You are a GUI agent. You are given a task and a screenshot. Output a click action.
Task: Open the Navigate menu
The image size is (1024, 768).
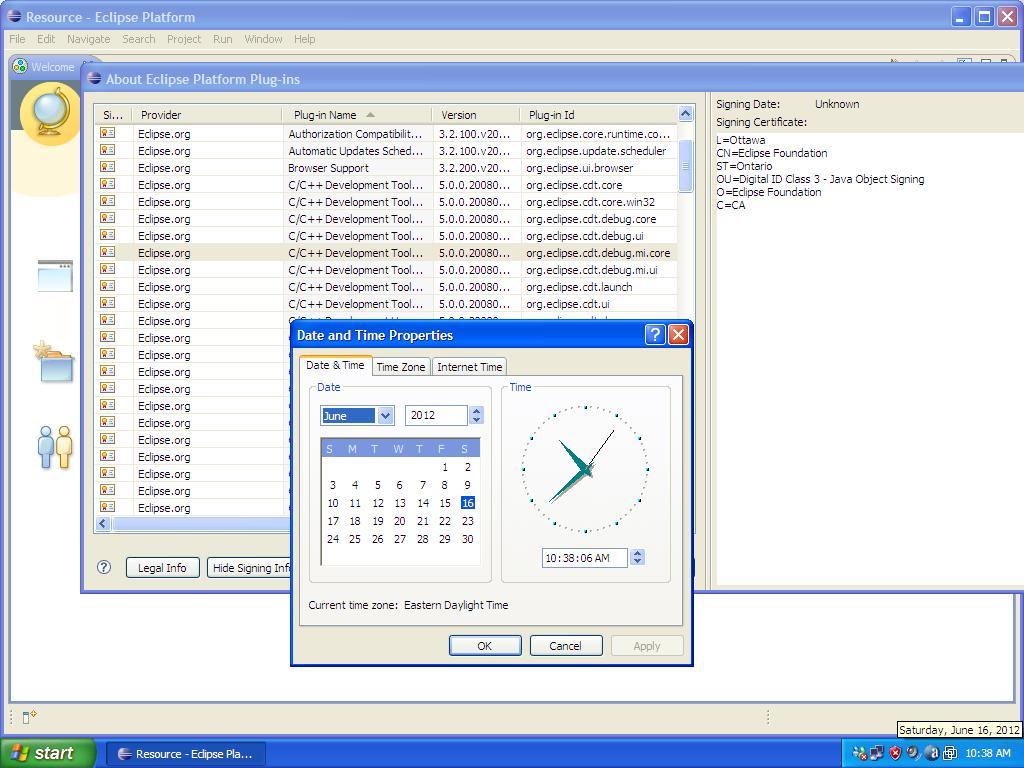click(x=88, y=39)
